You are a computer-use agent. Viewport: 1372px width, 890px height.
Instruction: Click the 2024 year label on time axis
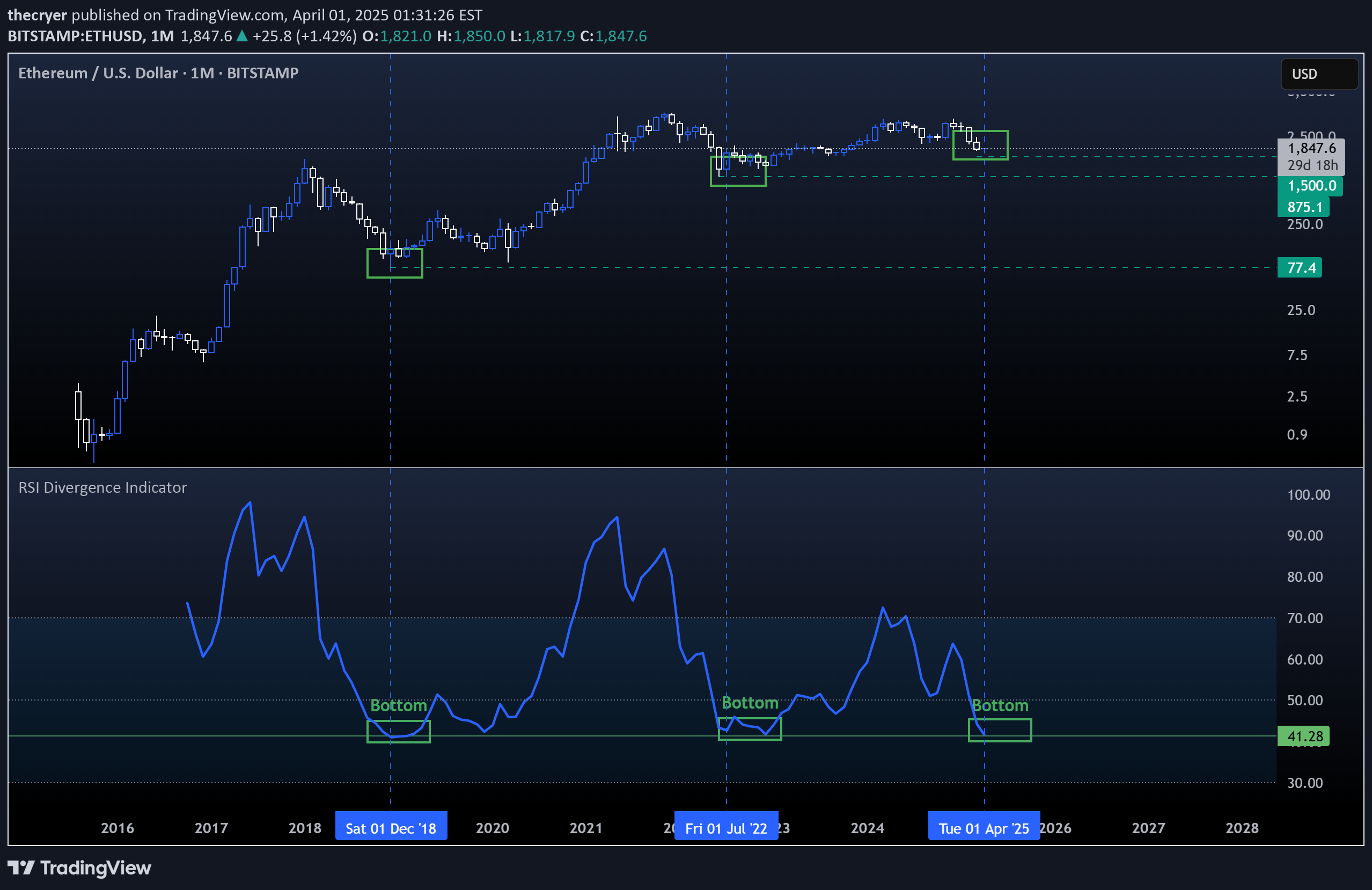click(868, 828)
